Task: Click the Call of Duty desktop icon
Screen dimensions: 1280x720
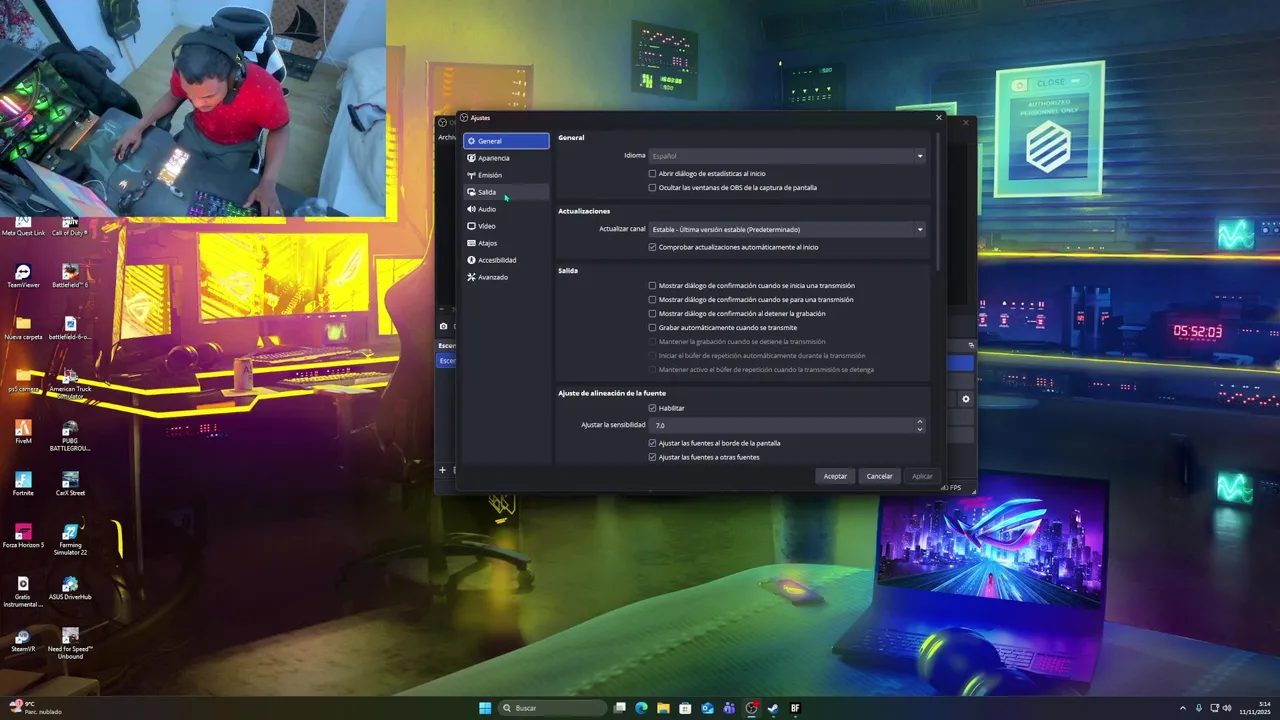Action: point(70,226)
